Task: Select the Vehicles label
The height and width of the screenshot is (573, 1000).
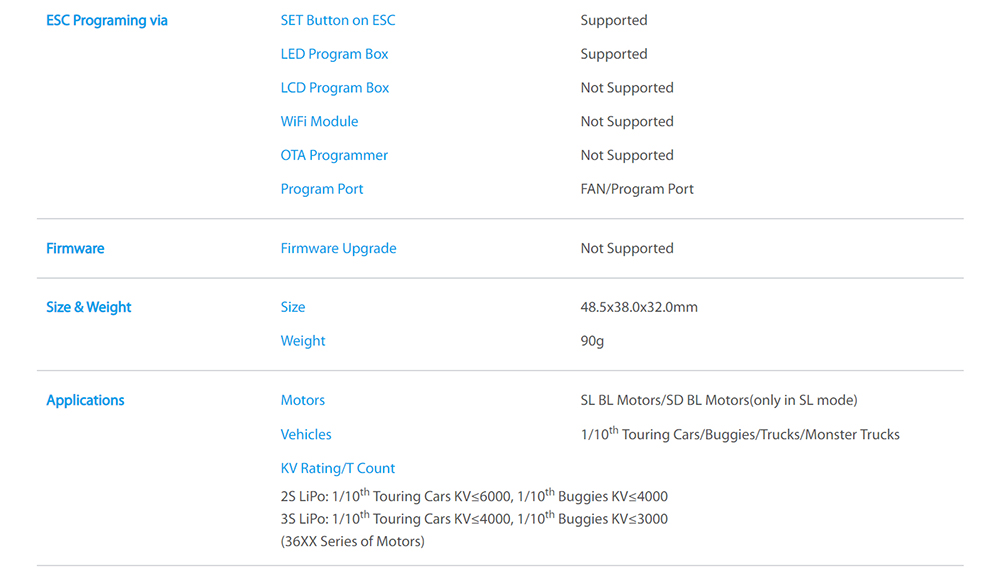Action: pyautogui.click(x=306, y=434)
